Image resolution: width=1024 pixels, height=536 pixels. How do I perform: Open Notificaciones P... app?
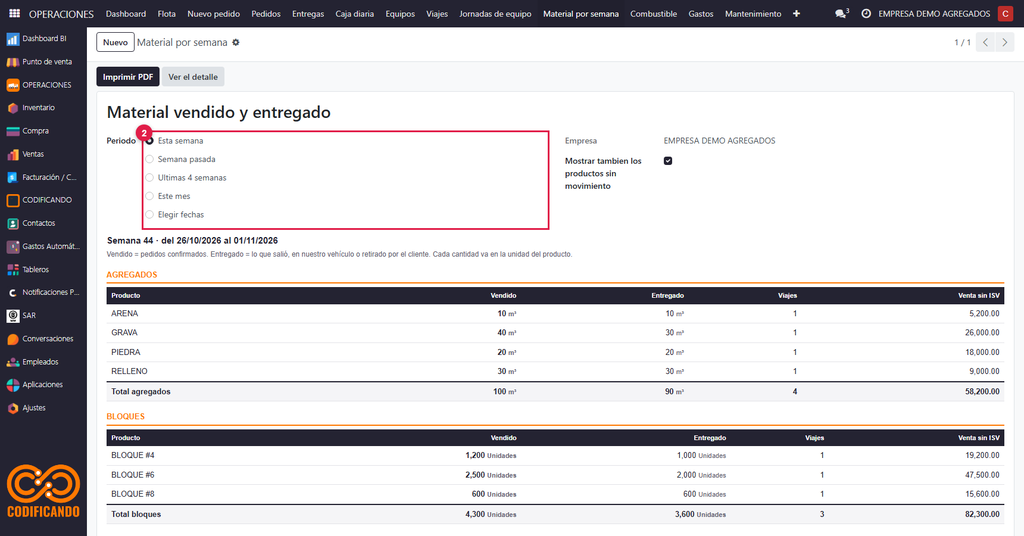(x=43, y=292)
